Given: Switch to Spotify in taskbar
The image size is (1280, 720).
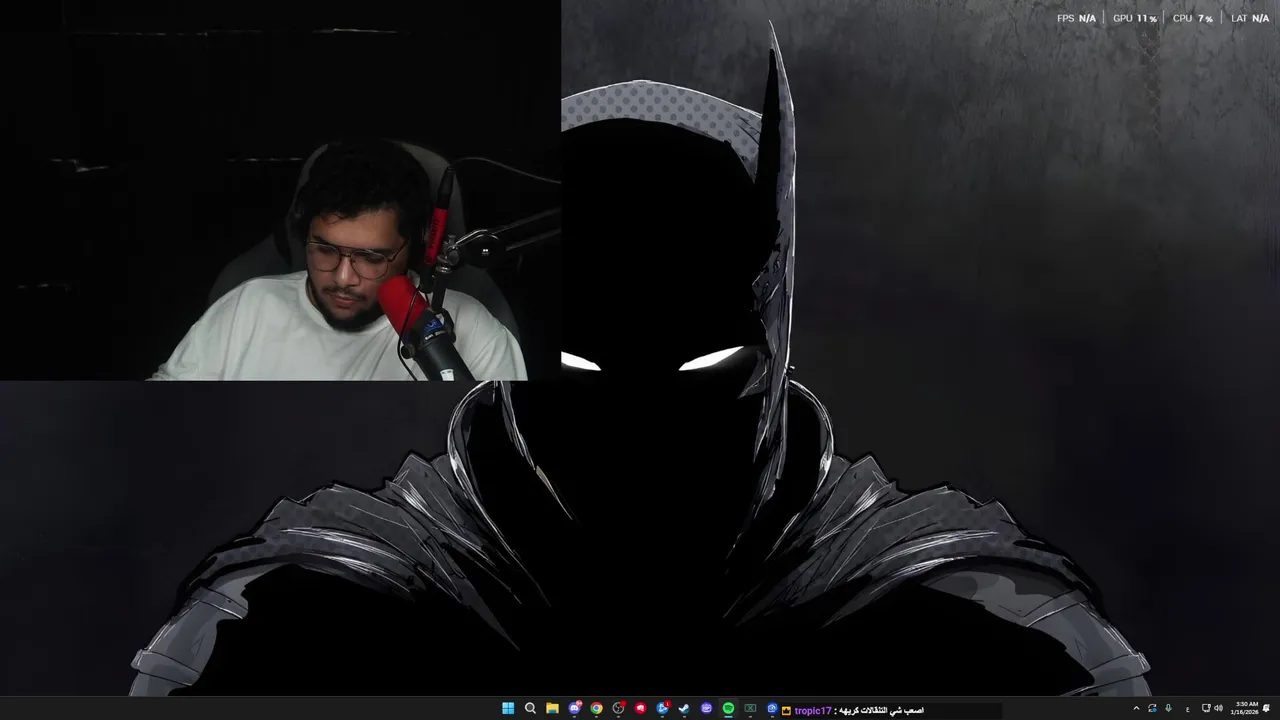Looking at the screenshot, I should pyautogui.click(x=728, y=708).
